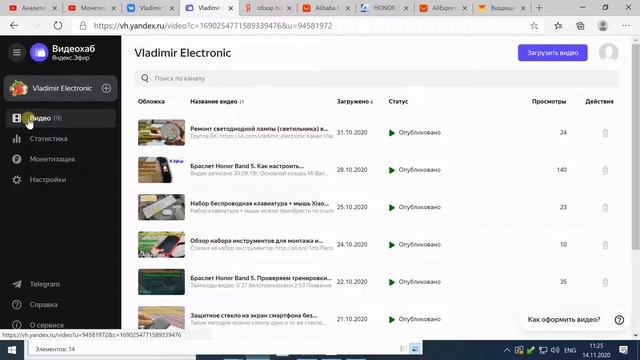
Task: Click play status icon of 28.10.2020 video
Action: point(392,170)
